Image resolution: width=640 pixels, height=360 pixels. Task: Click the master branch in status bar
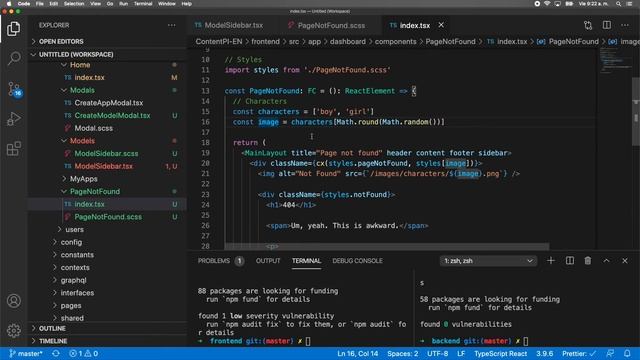pyautogui.click(x=26, y=353)
